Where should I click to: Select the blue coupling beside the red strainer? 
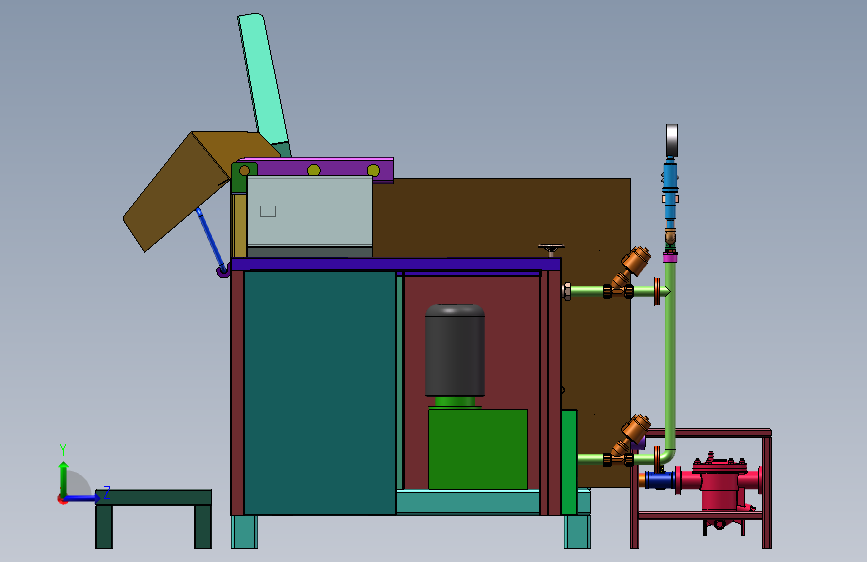[660, 480]
